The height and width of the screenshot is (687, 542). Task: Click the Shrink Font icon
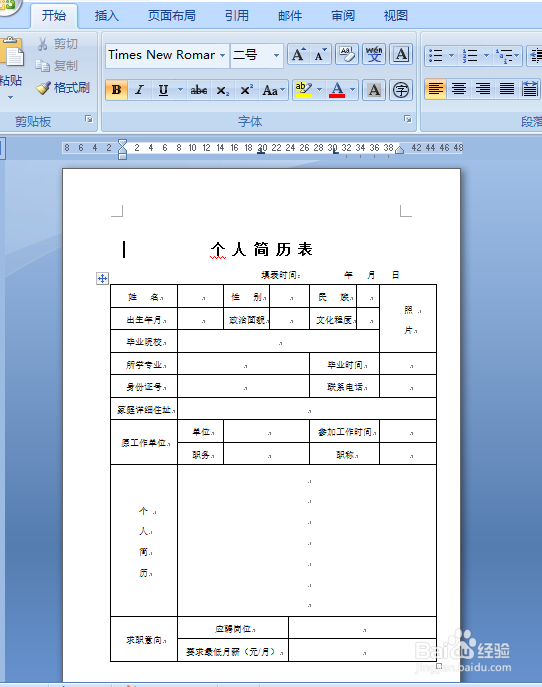point(320,55)
